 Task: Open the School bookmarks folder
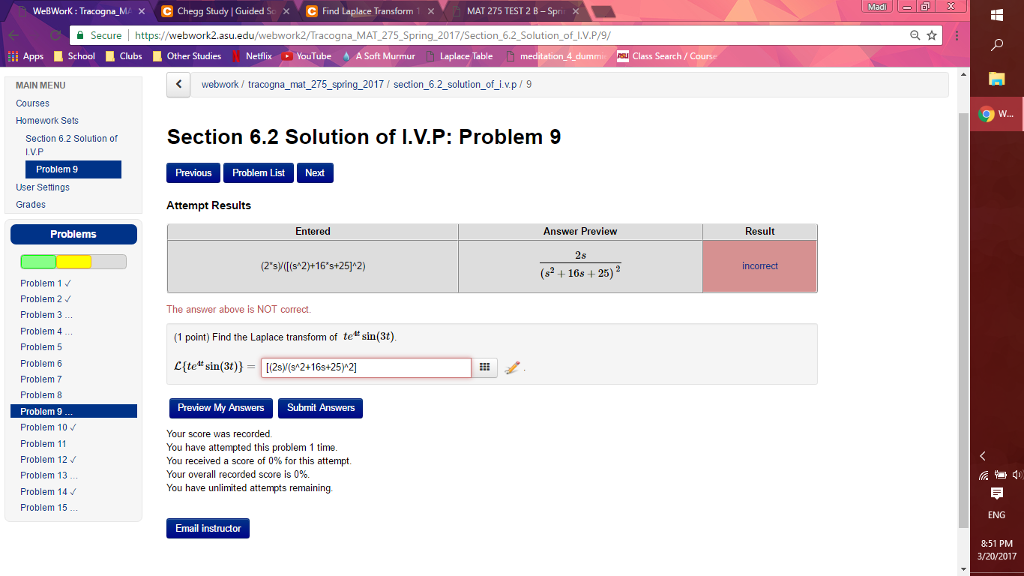pyautogui.click(x=74, y=56)
